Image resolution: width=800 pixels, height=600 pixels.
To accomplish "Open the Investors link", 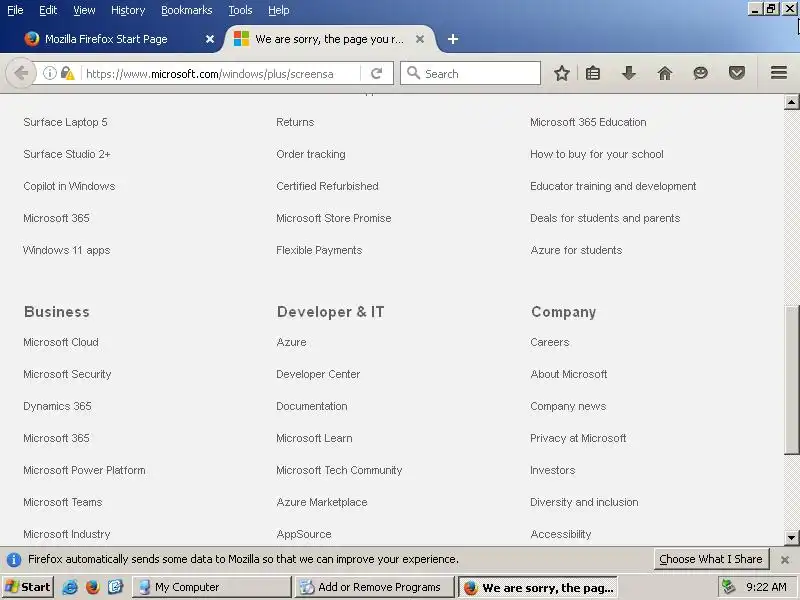I will 553,470.
